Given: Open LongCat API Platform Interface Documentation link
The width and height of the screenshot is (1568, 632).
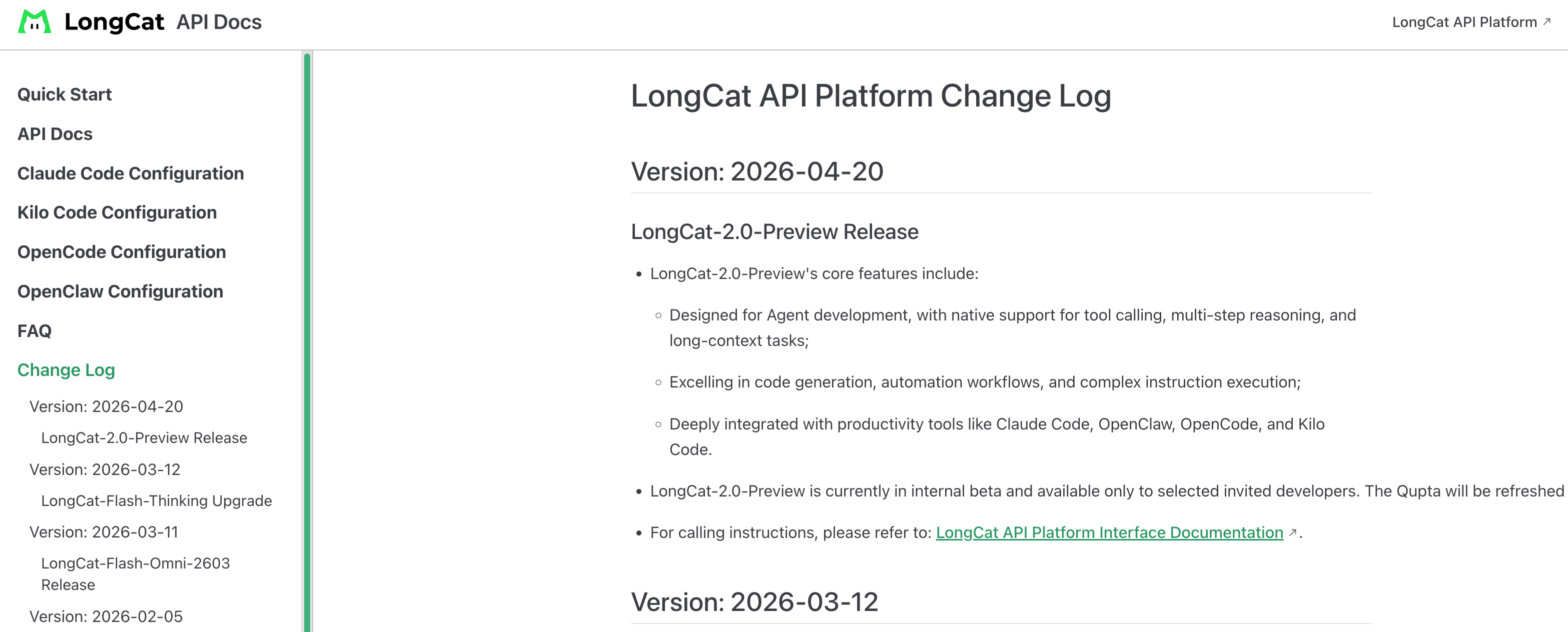Looking at the screenshot, I should (x=1109, y=532).
